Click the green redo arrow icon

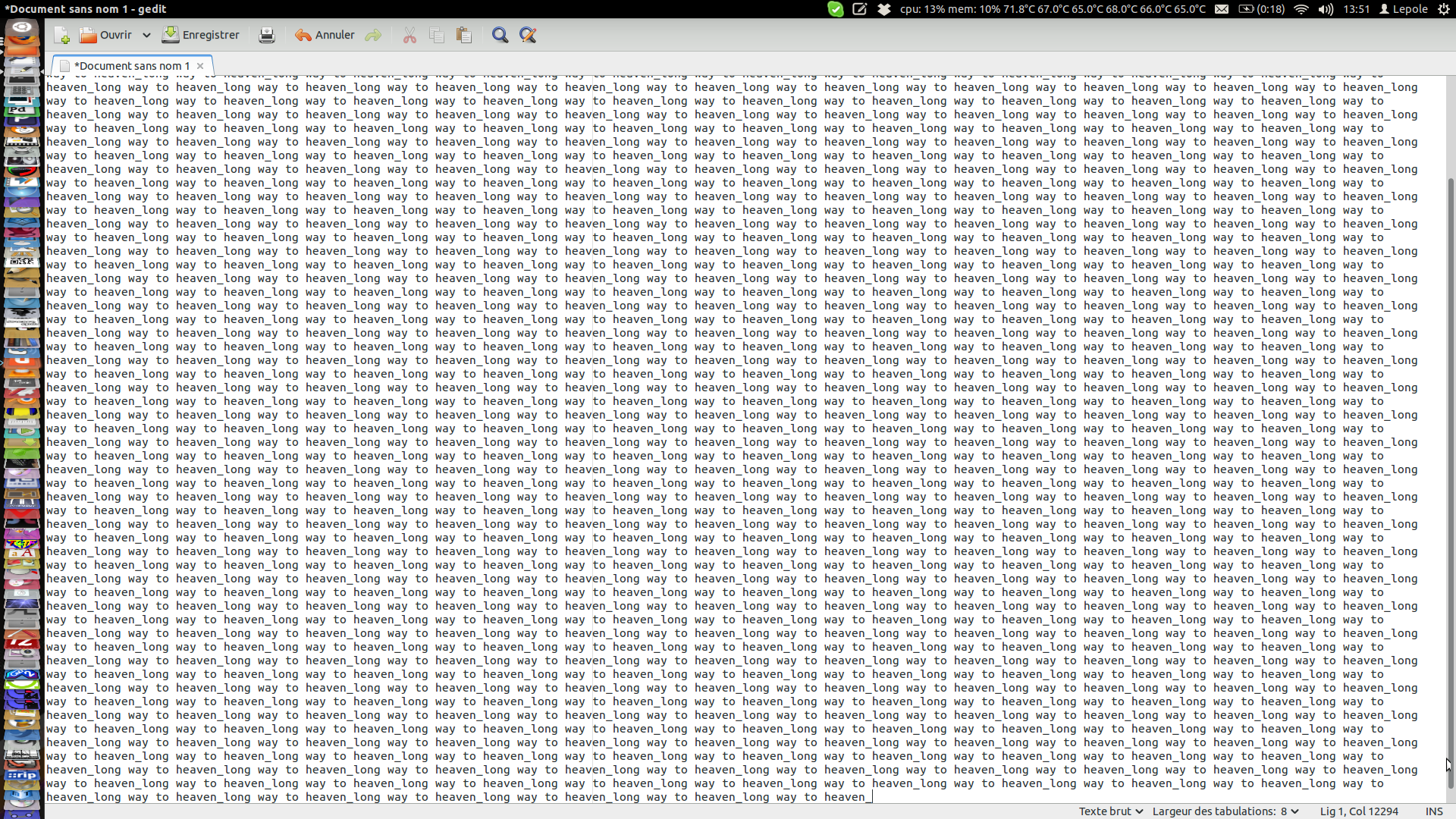click(x=373, y=36)
